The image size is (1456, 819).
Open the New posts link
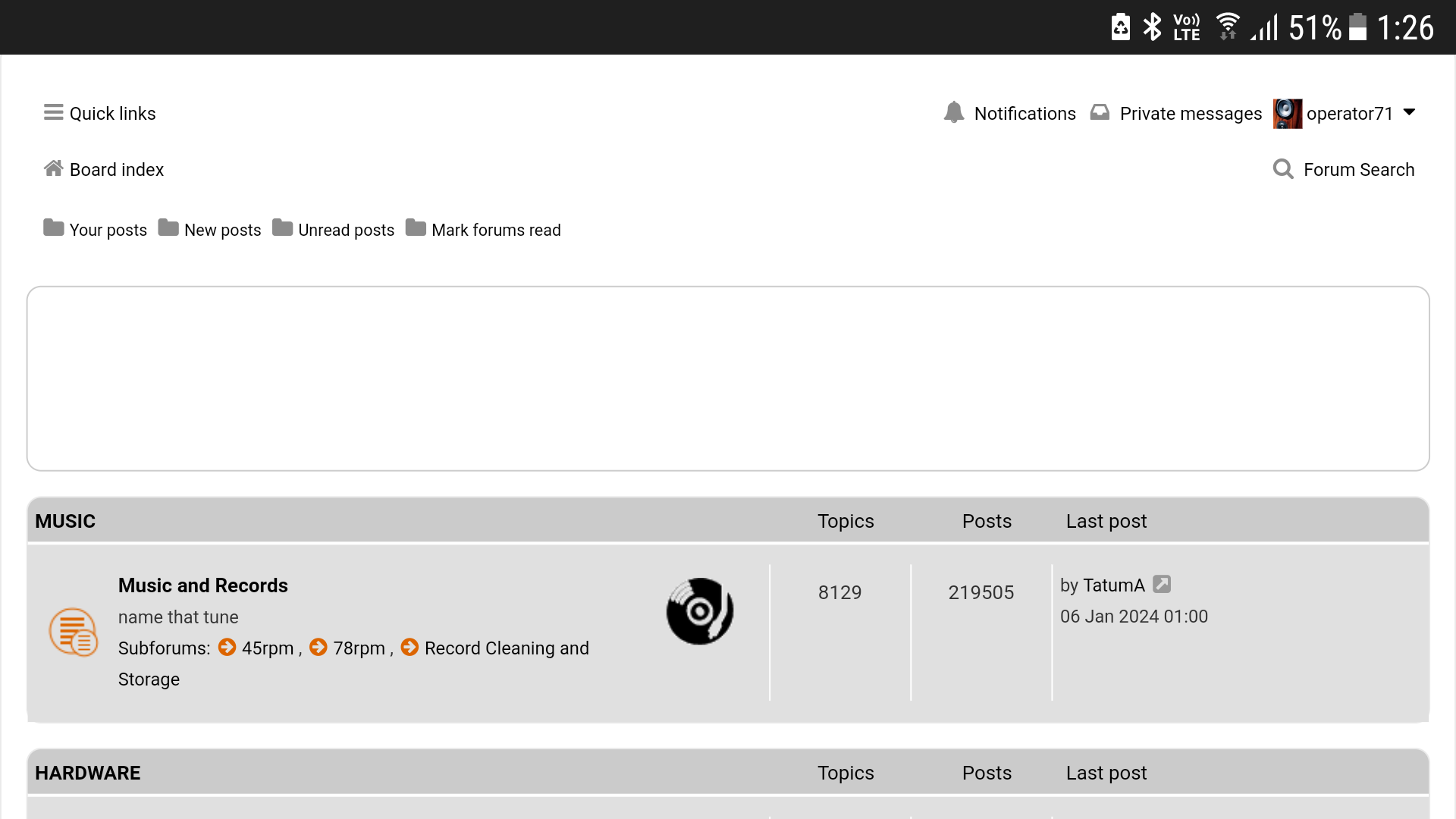[222, 230]
